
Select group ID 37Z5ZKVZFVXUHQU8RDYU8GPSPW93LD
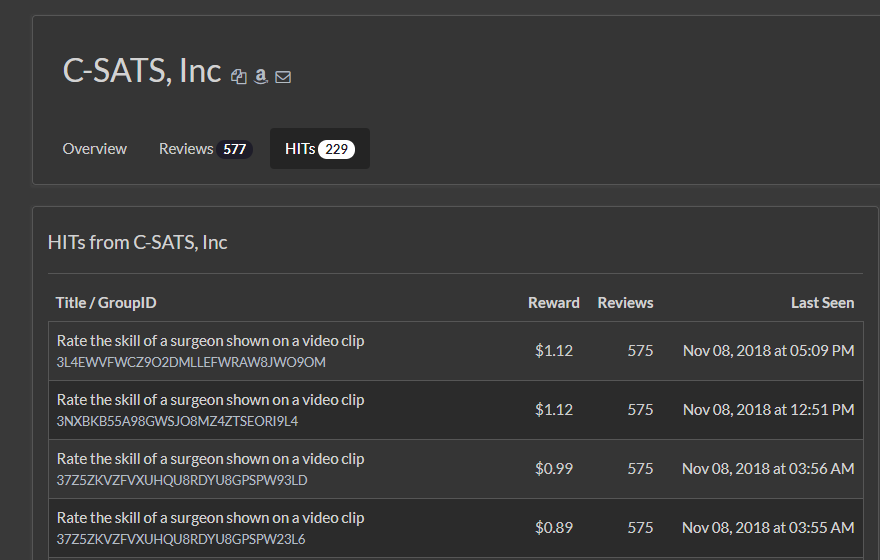click(182, 480)
